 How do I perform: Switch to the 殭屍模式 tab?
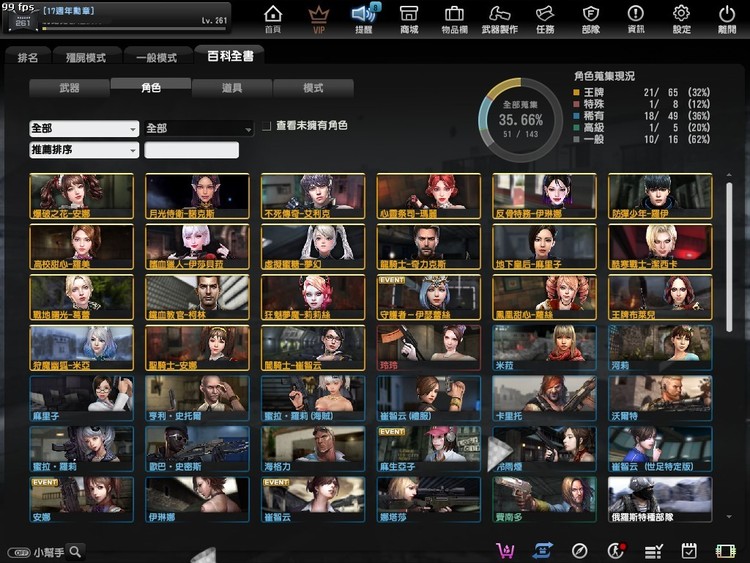(x=86, y=57)
